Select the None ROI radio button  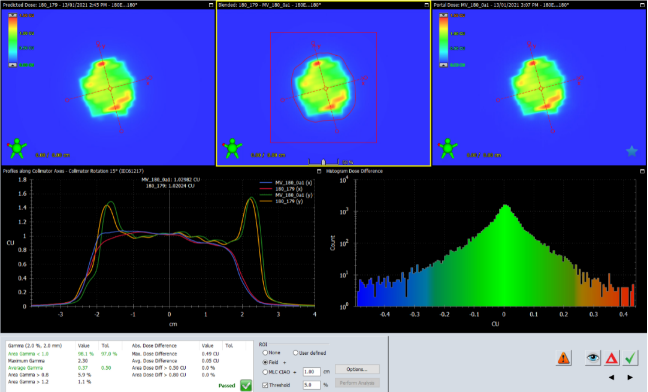[x=265, y=353]
